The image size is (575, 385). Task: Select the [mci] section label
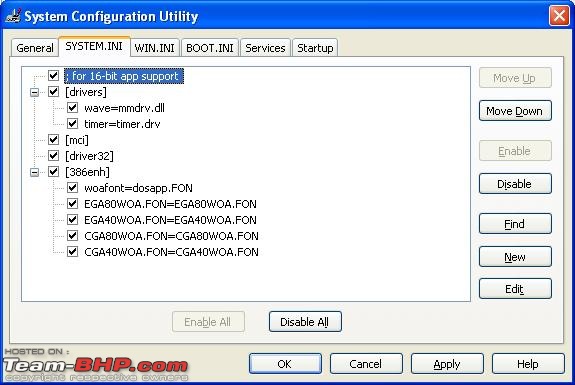pos(77,140)
